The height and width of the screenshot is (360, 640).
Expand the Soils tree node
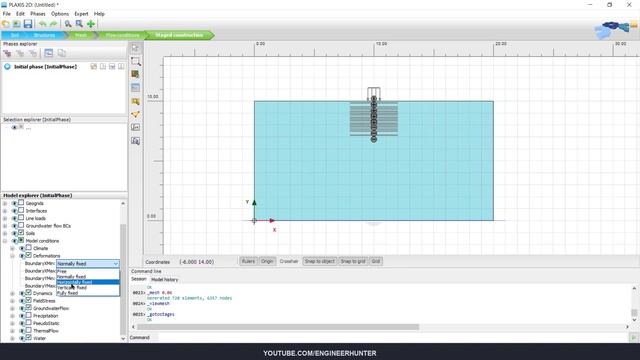(5, 233)
